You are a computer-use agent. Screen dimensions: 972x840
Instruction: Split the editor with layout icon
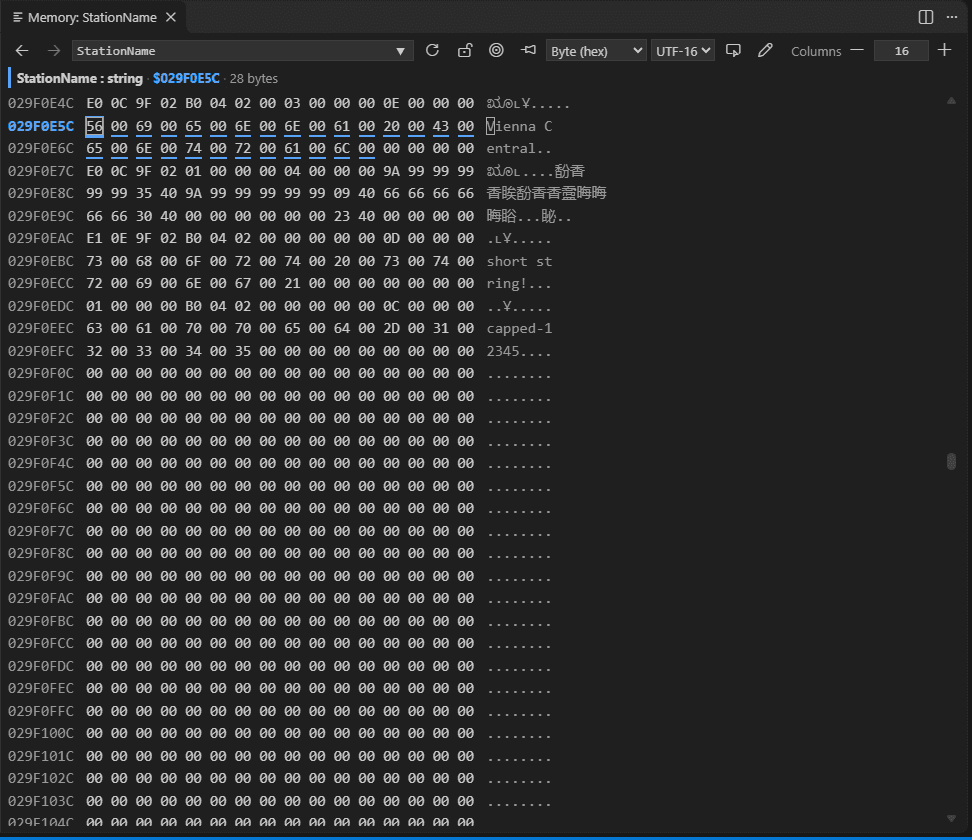(x=926, y=17)
